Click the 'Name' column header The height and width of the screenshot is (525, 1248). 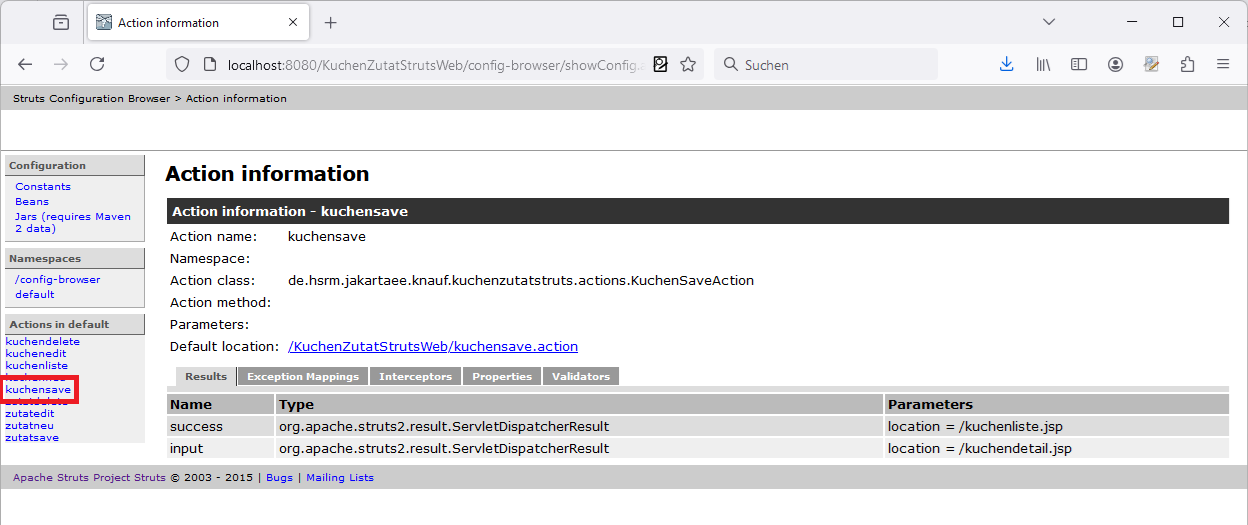tap(221, 404)
